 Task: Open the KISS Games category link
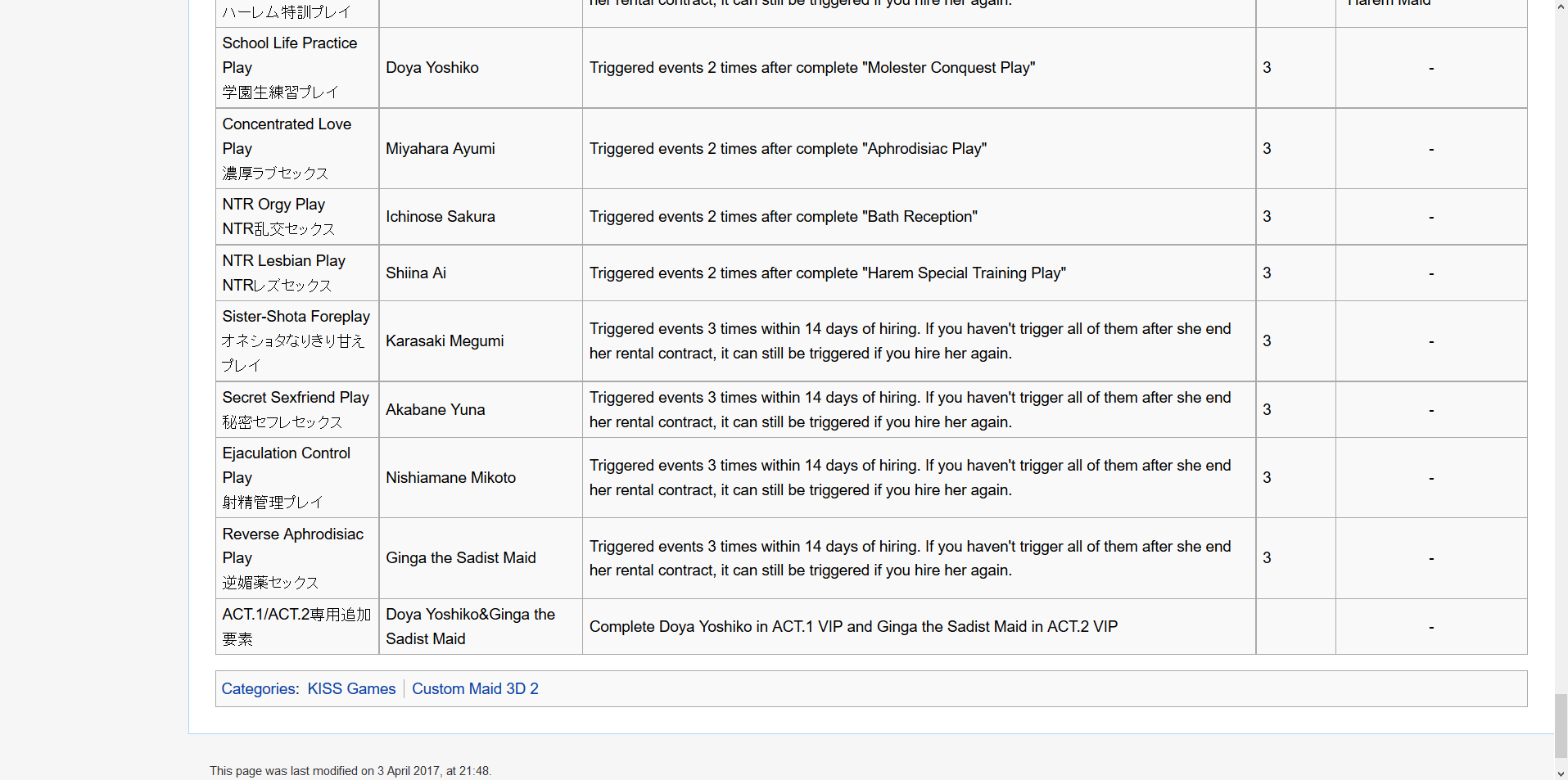click(x=351, y=689)
